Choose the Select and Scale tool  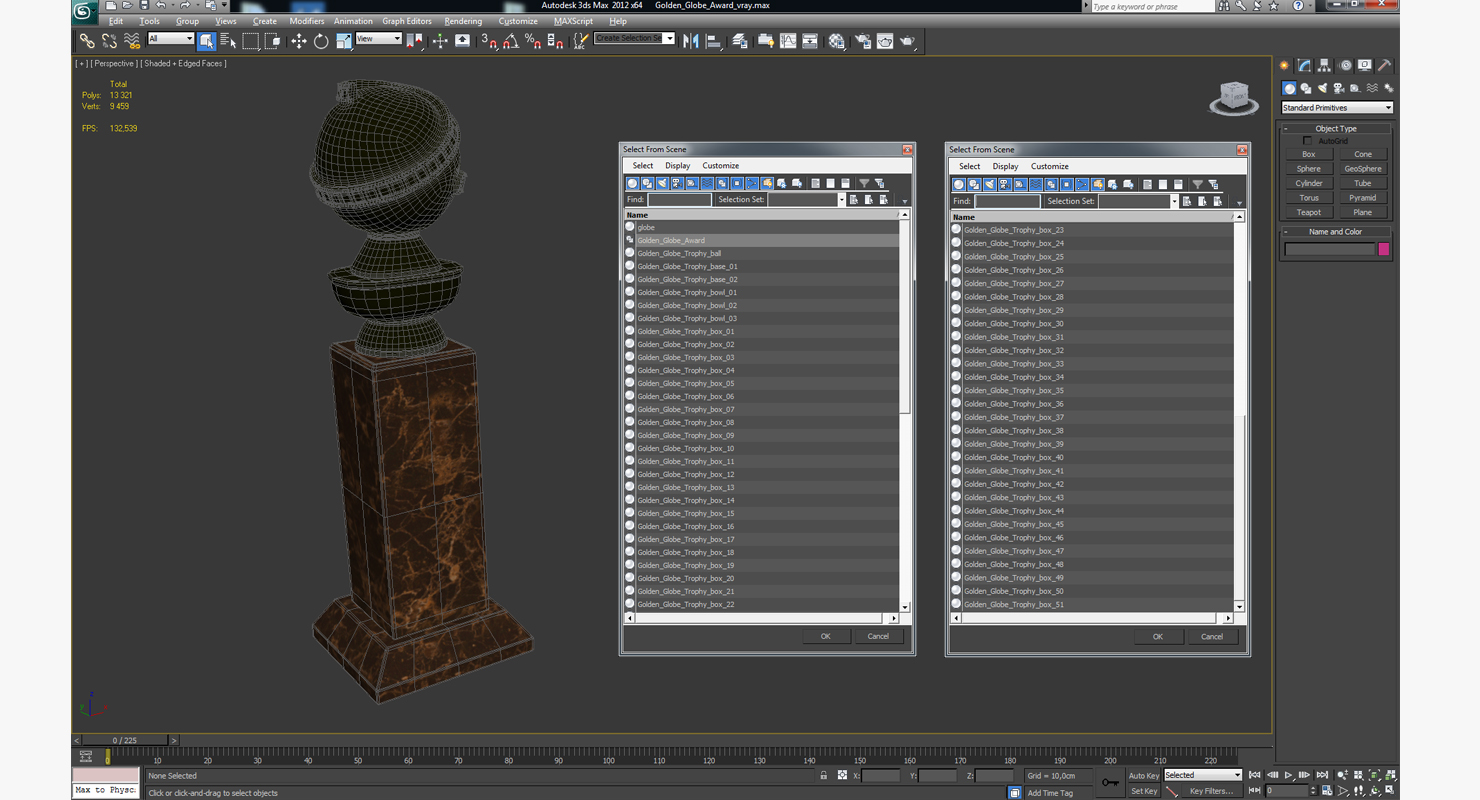344,41
